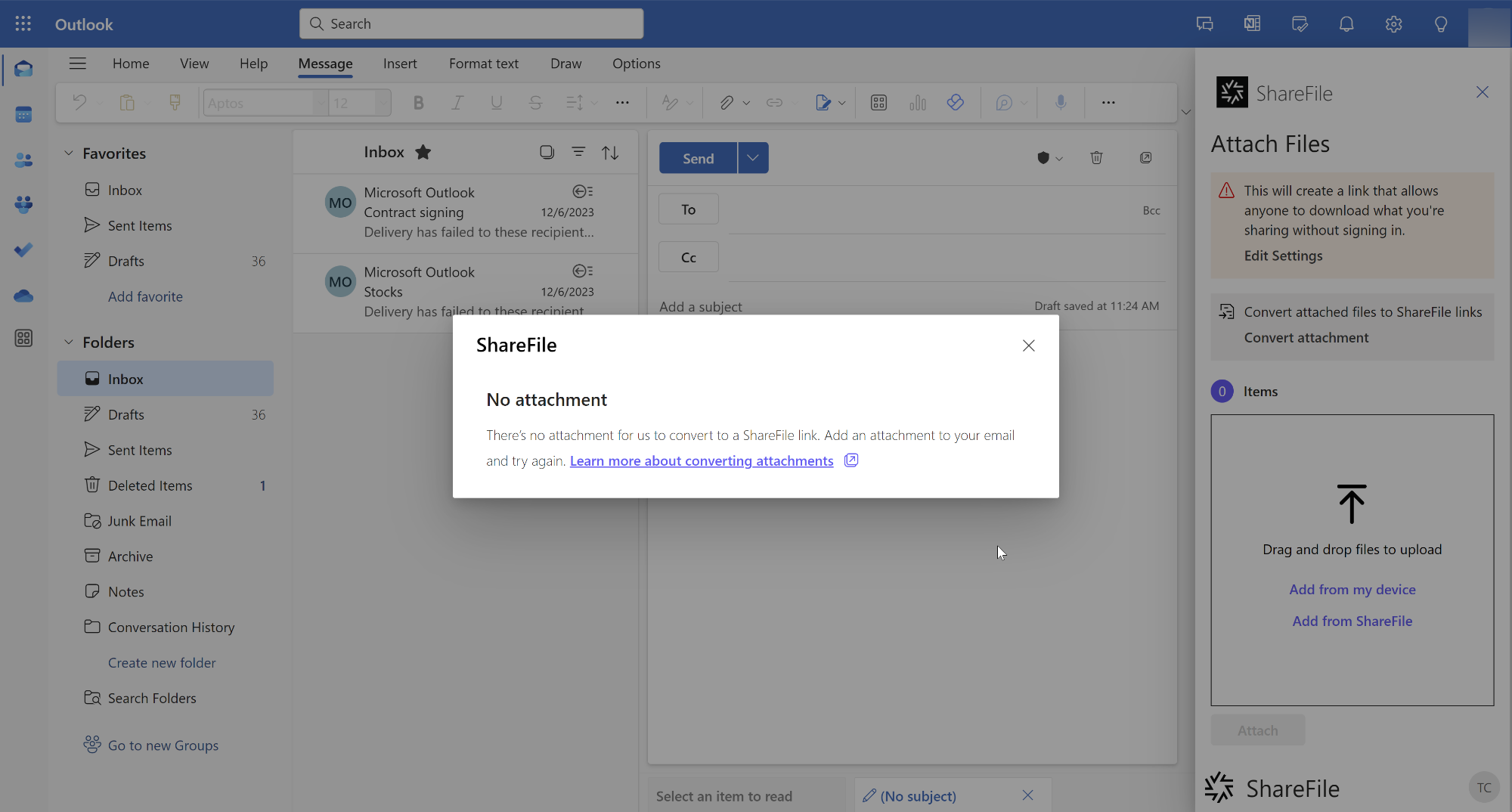Open the More apps icon in left rail
This screenshot has width=1512, height=812.
[23, 338]
